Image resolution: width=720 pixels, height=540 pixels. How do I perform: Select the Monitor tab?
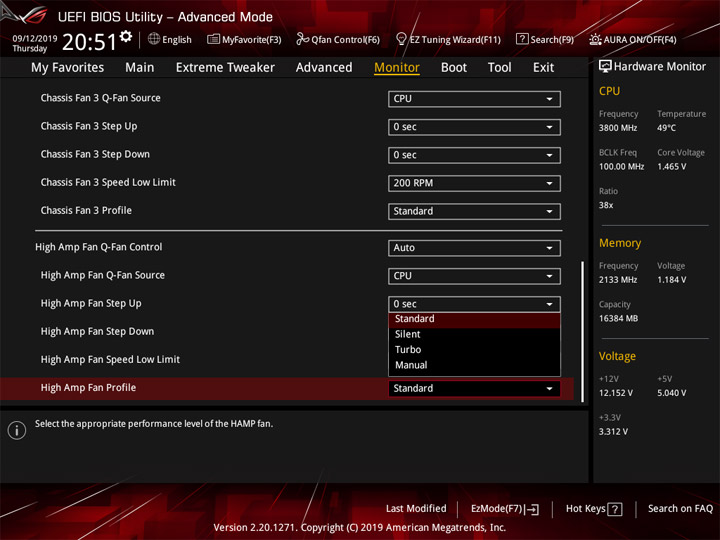click(397, 68)
